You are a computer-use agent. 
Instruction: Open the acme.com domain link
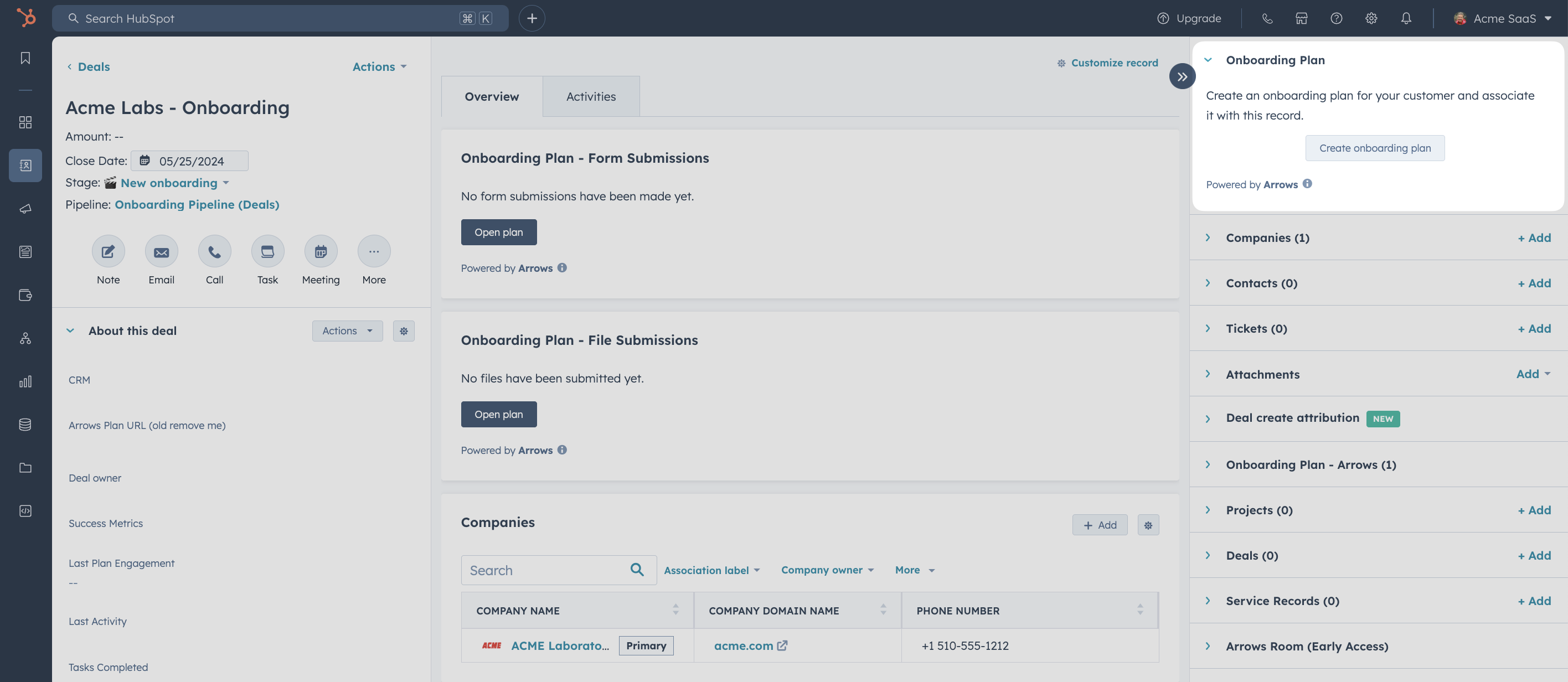(x=743, y=645)
